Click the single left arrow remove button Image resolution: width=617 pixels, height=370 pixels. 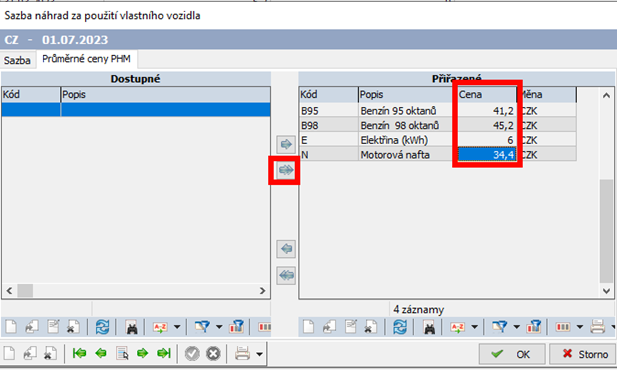286,249
